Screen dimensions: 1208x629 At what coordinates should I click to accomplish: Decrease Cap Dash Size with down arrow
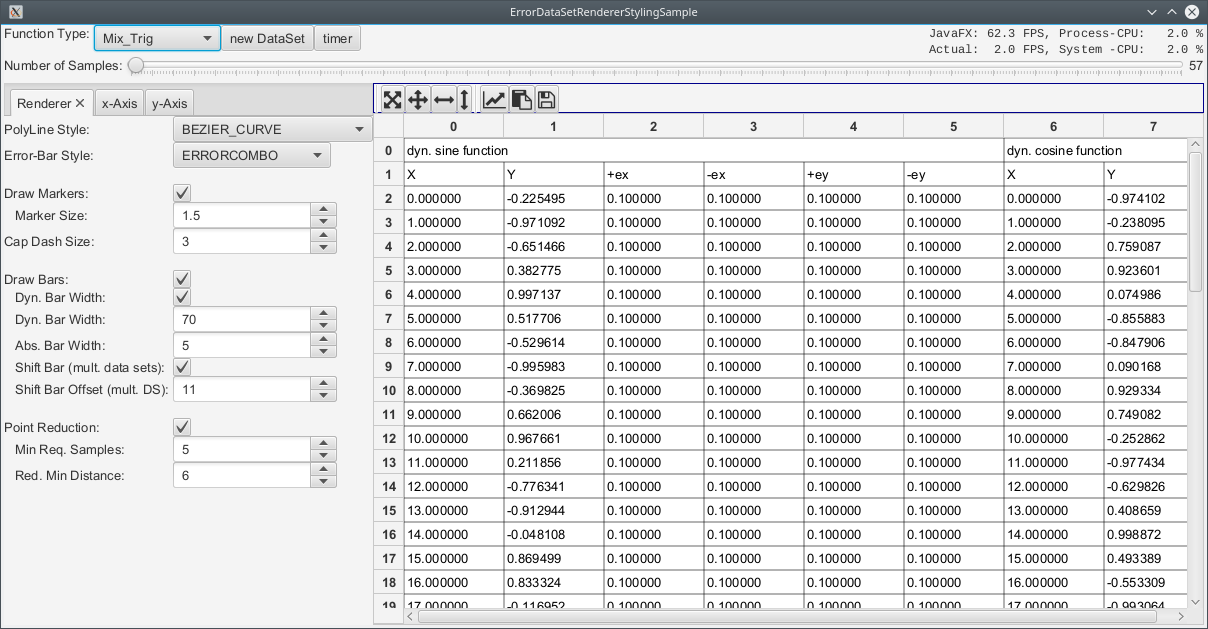click(x=322, y=247)
